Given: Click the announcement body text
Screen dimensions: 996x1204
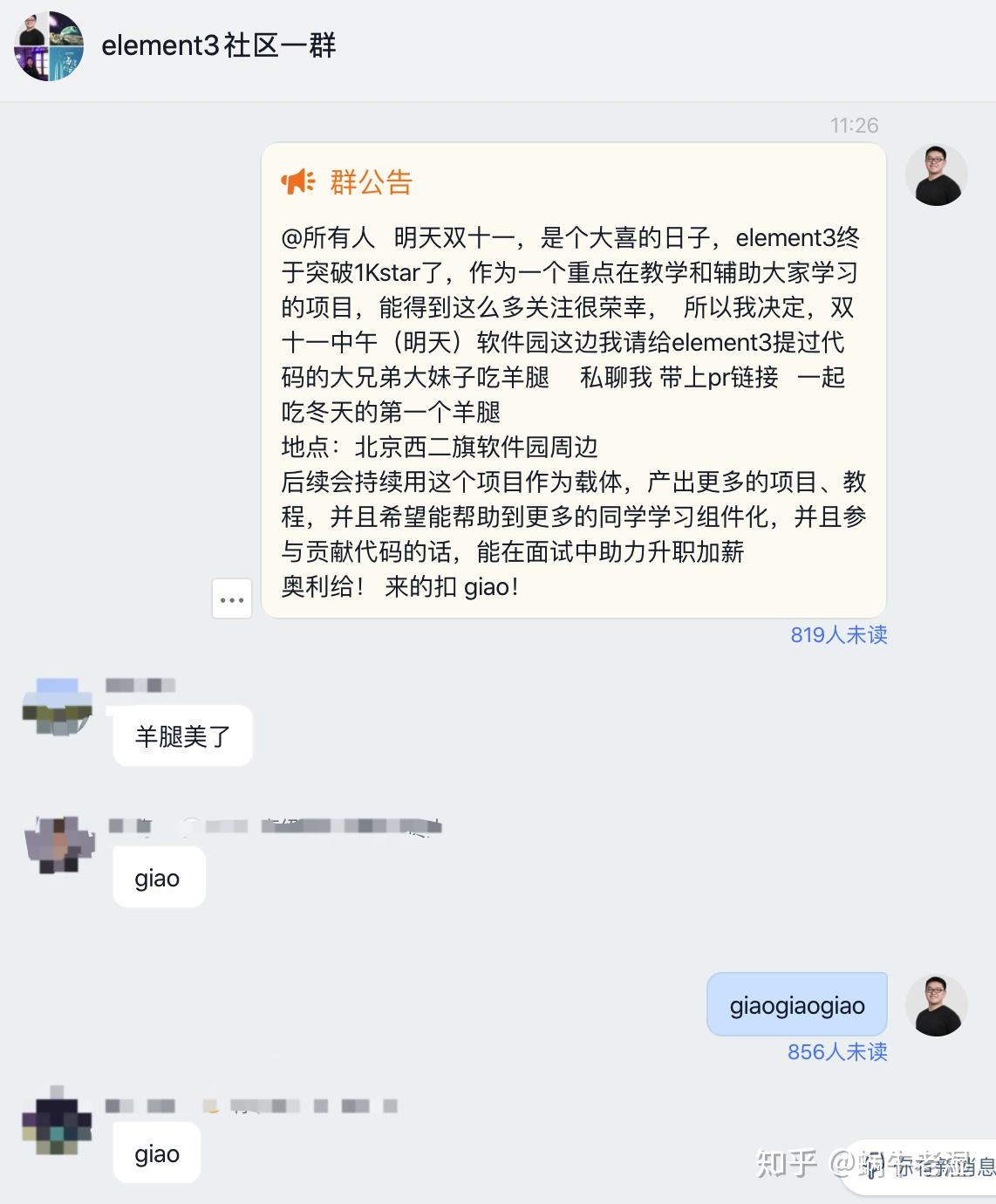Looking at the screenshot, I should 573,412.
